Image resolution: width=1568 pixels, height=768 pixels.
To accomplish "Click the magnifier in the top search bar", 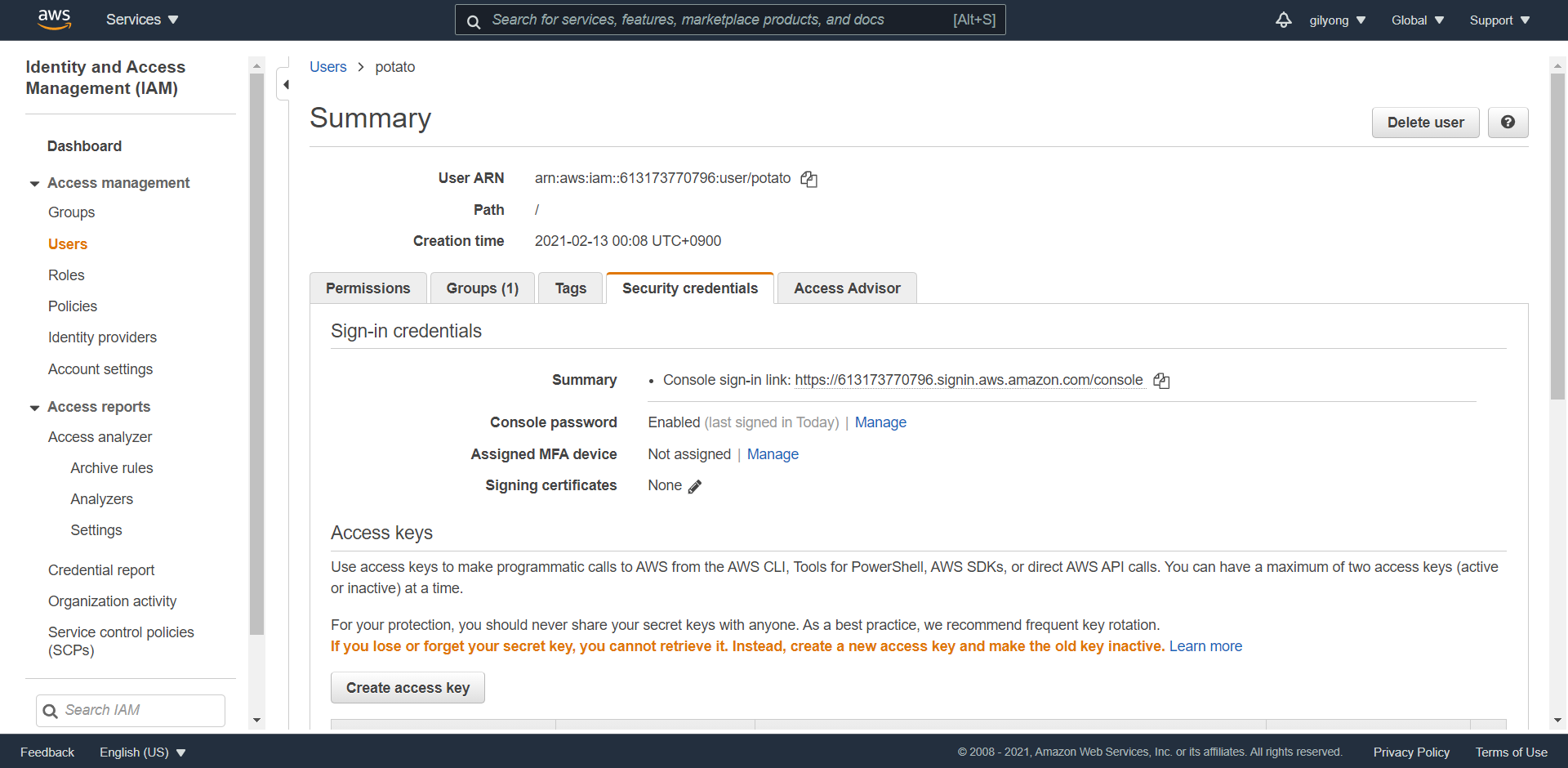I will 474,21.
